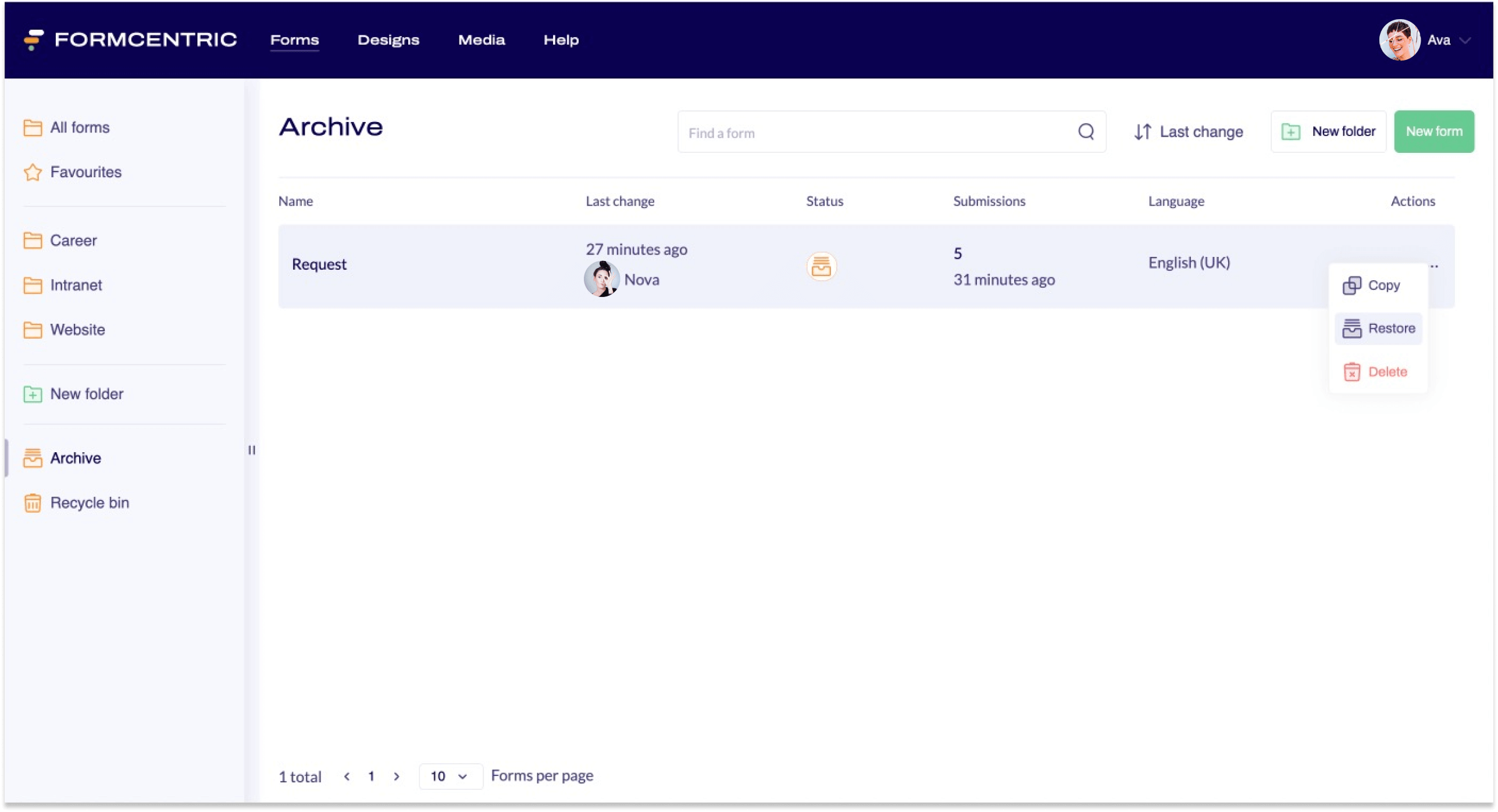The image size is (1498, 812).
Task: Switch to the Designs menu
Action: pos(388,40)
